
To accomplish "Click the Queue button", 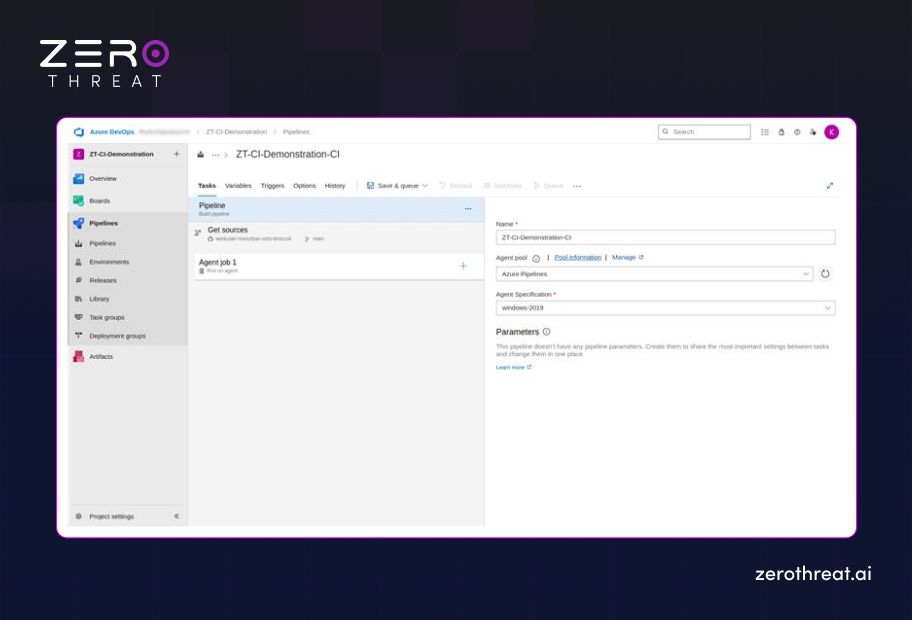I will (548, 186).
